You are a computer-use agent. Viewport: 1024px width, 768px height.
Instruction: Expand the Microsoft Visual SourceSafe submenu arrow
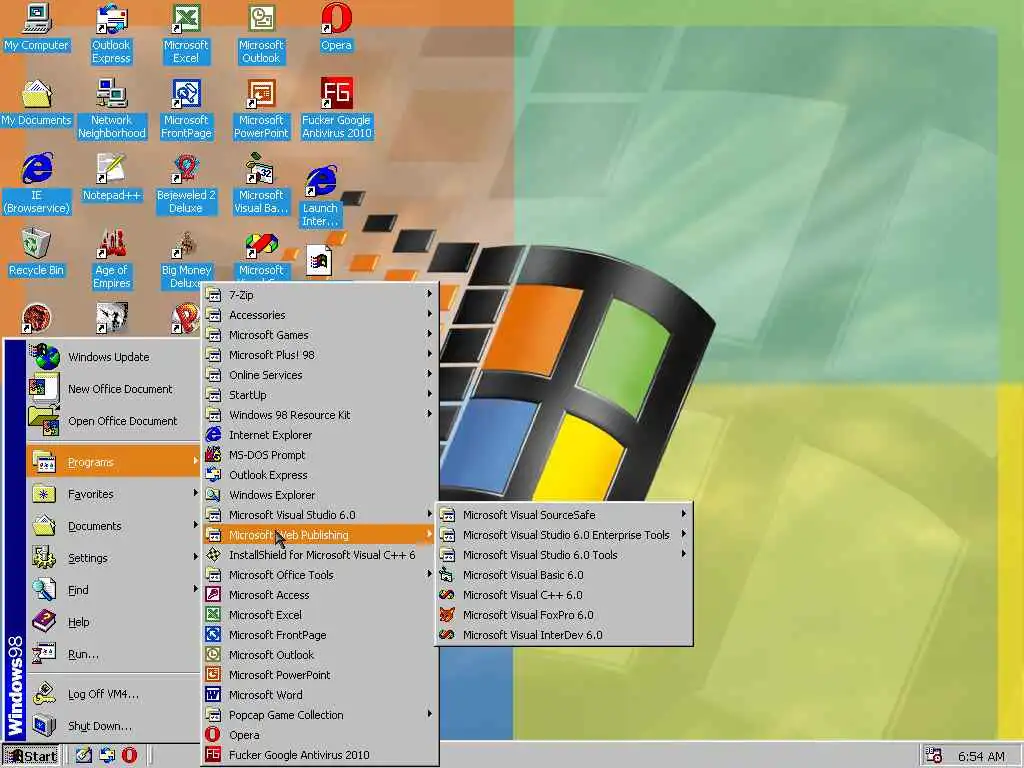pyautogui.click(x=684, y=514)
